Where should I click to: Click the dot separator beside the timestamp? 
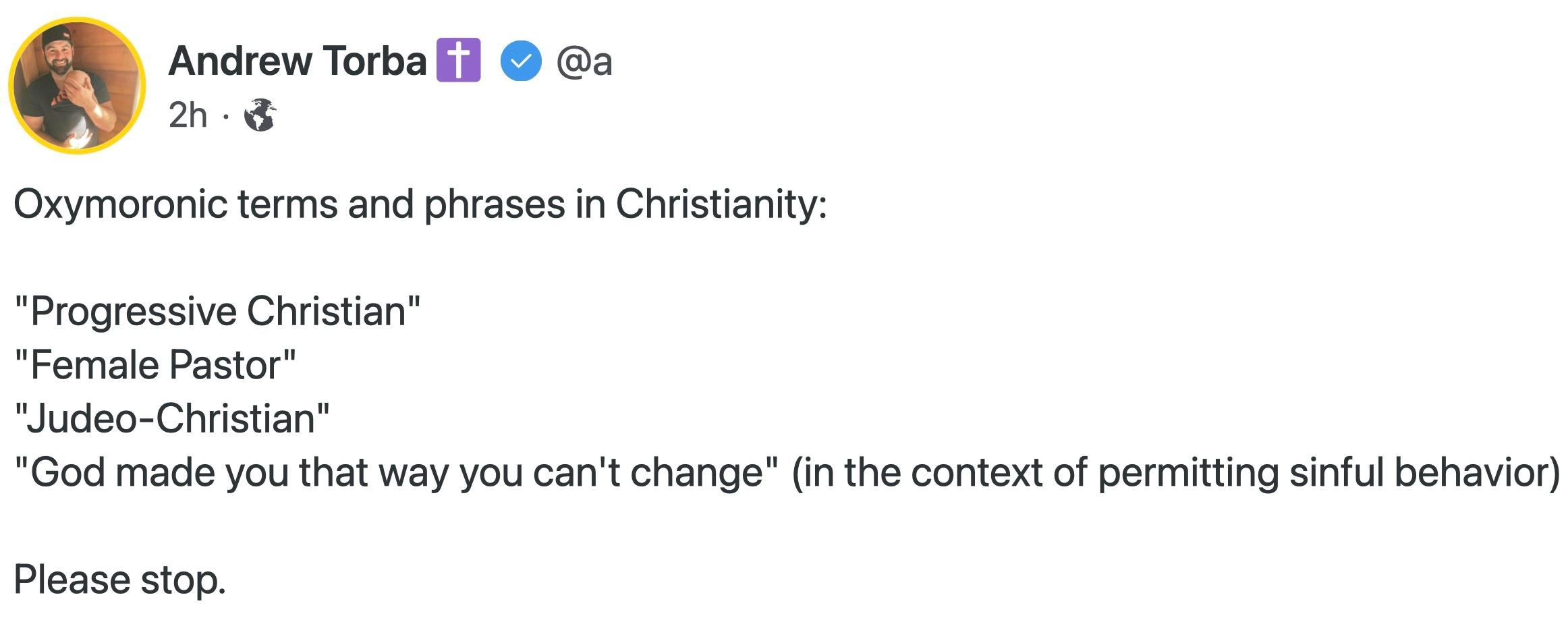(x=225, y=117)
